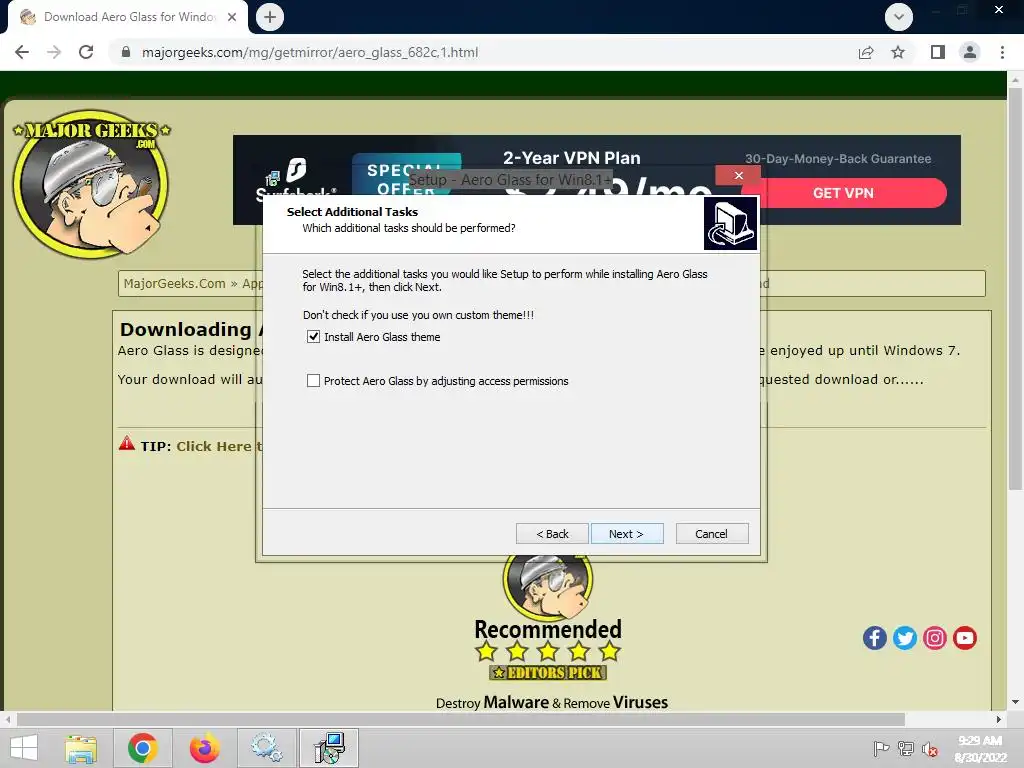Click the site lock icon in address bar
This screenshot has width=1024, height=768.
(x=126, y=52)
